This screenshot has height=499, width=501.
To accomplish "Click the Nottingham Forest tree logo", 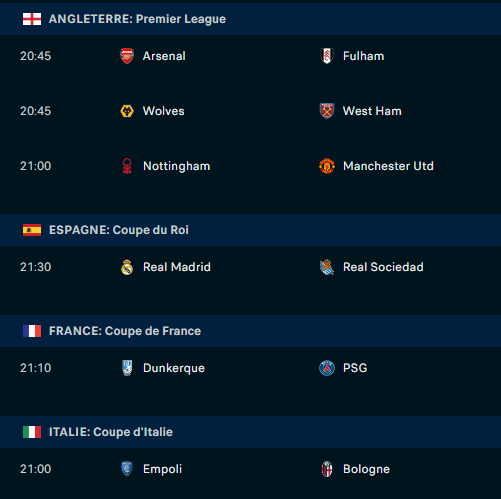I will click(127, 166).
